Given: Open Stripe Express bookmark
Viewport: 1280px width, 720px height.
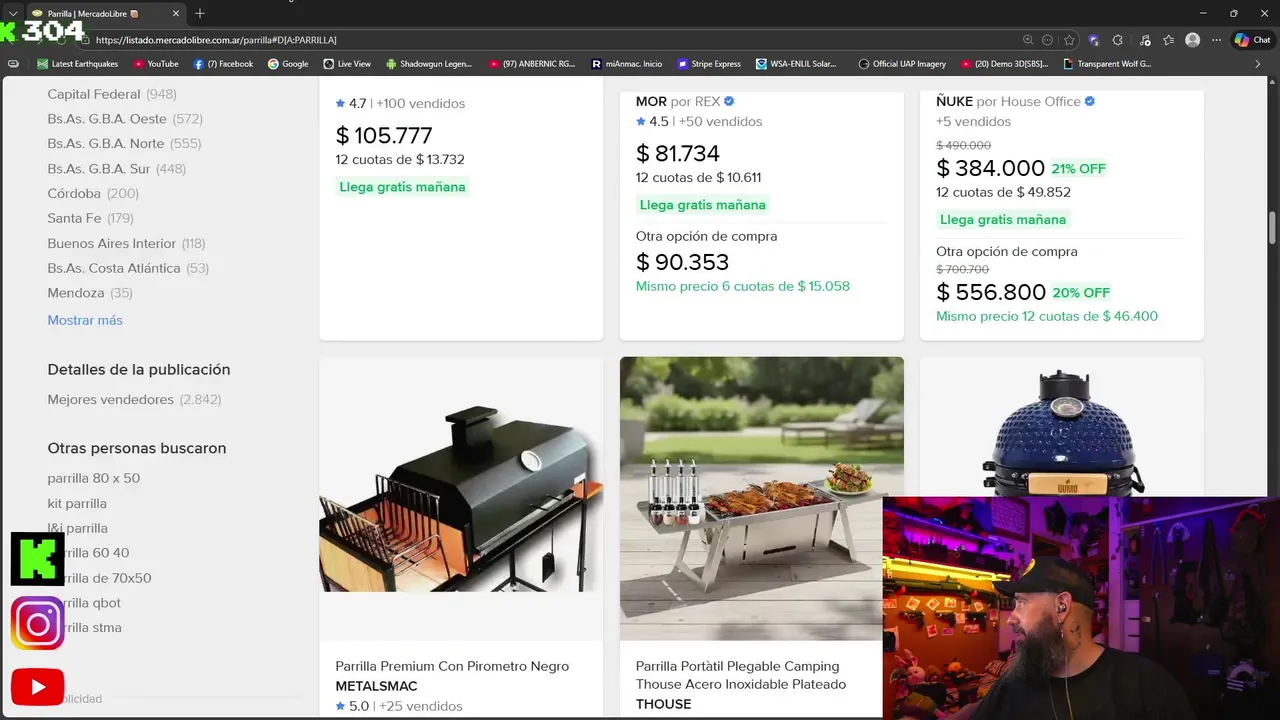Looking at the screenshot, I should tap(709, 64).
